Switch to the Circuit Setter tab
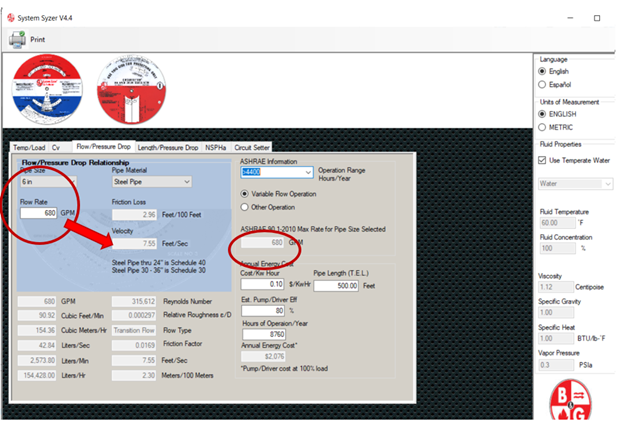Screen dimensions: 624x425 click(x=252, y=148)
